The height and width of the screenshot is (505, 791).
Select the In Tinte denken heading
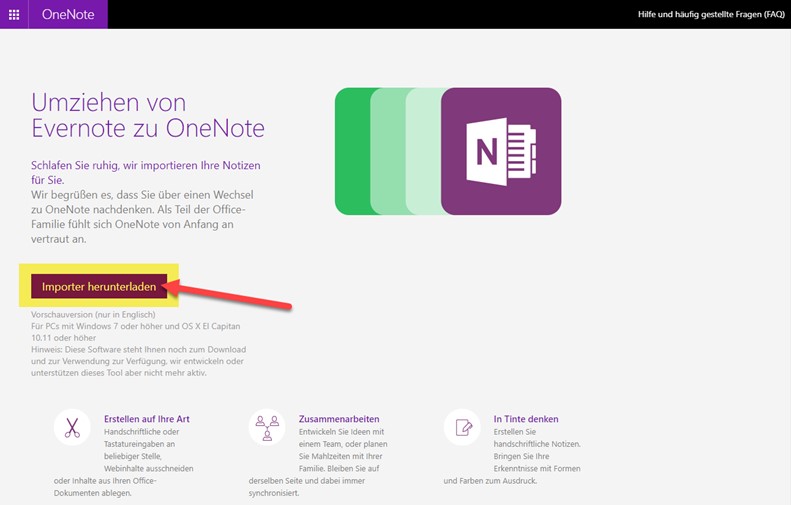click(526, 419)
